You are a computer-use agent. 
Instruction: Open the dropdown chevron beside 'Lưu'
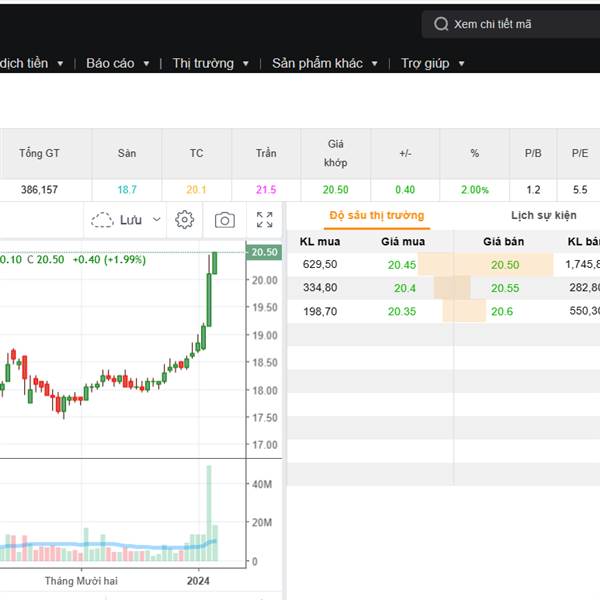[157, 220]
